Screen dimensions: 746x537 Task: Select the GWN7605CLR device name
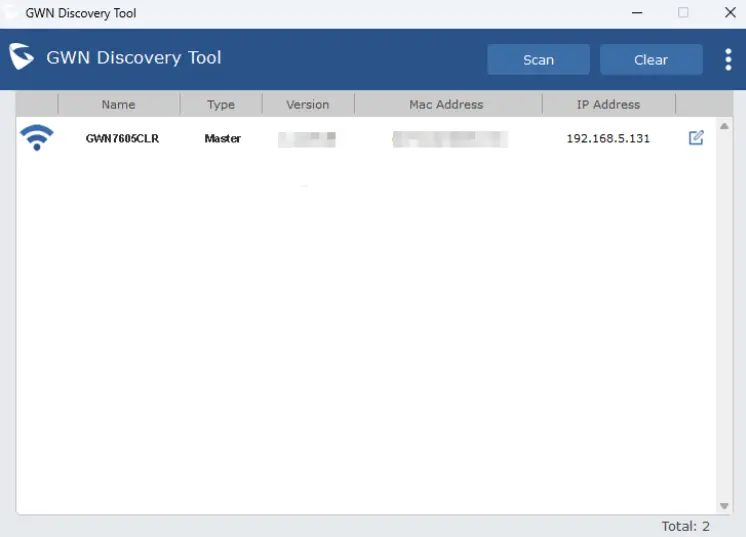pos(122,138)
